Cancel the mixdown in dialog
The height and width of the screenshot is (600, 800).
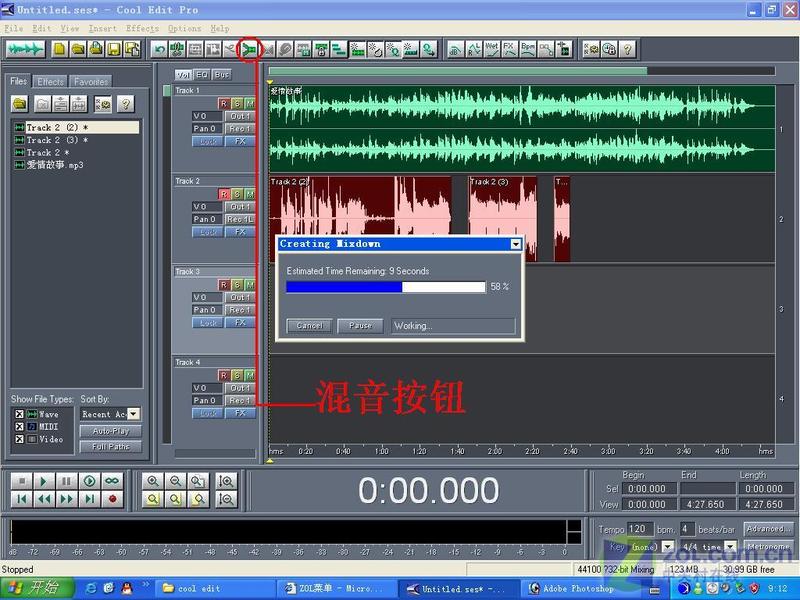pos(309,326)
